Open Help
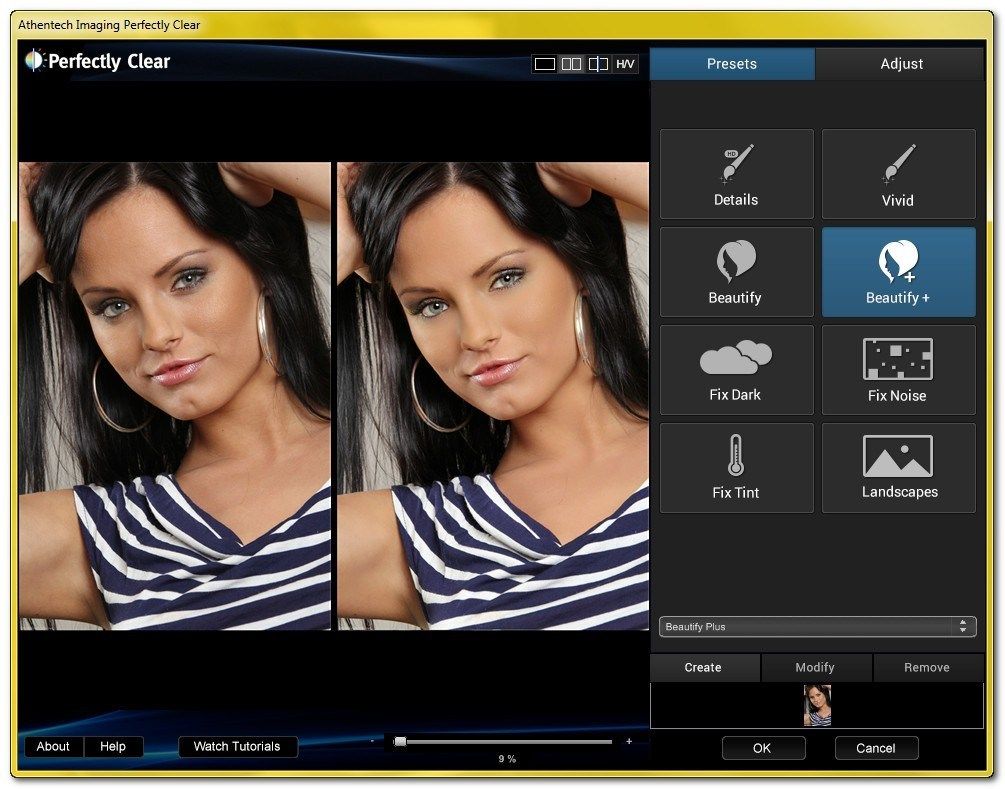The image size is (1005, 789). tap(113, 747)
